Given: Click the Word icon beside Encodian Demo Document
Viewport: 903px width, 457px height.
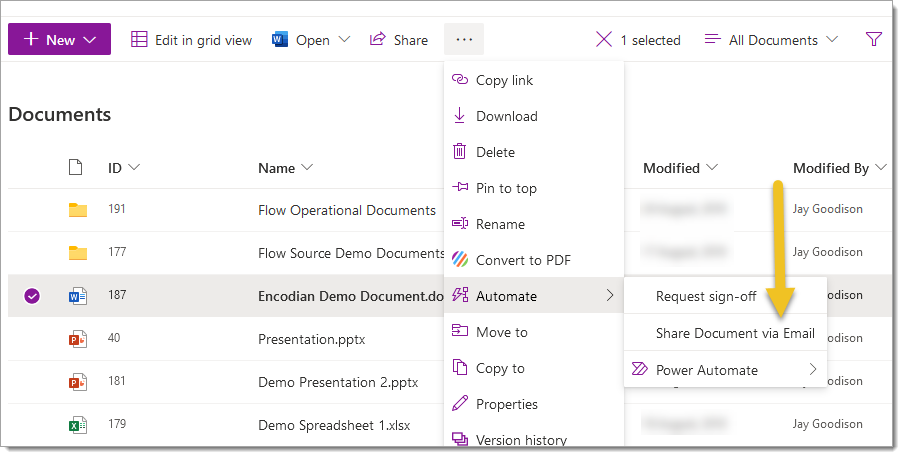Looking at the screenshot, I should pos(78,296).
